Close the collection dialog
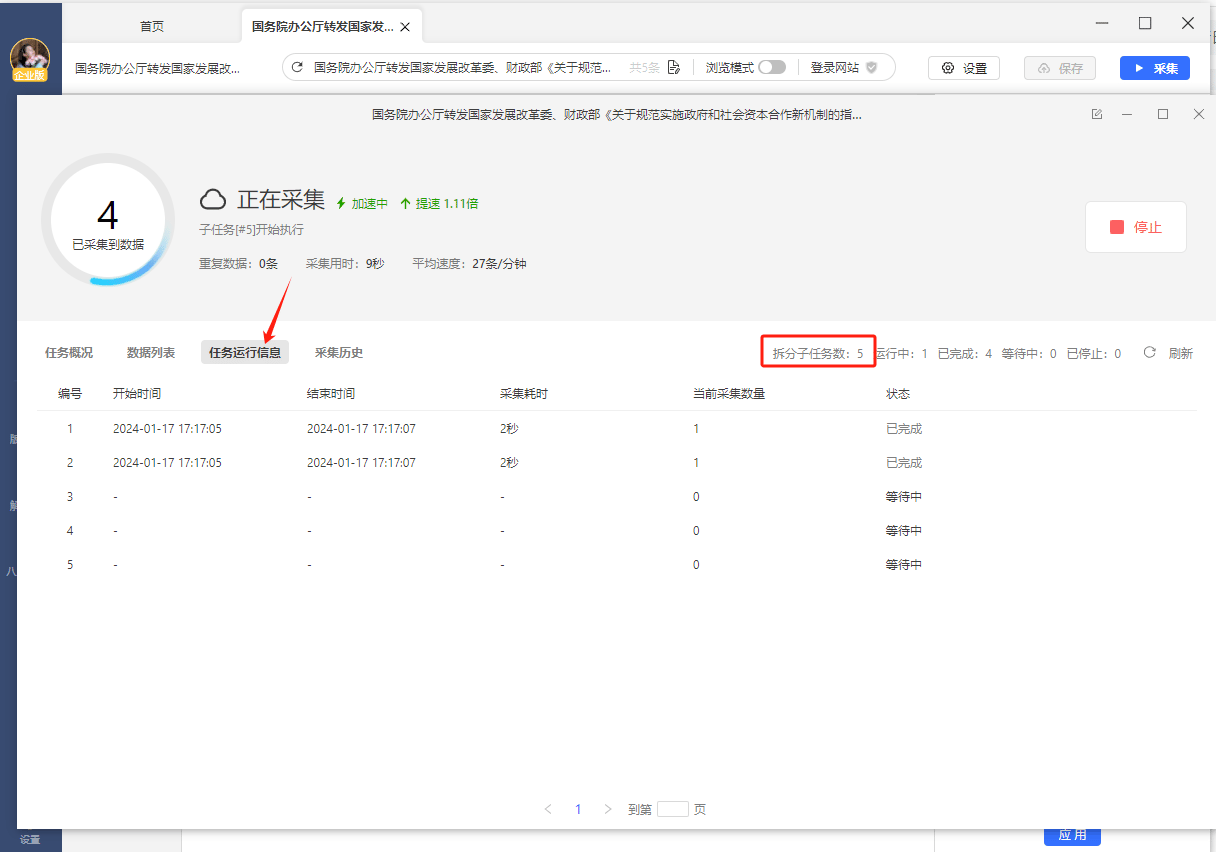The width and height of the screenshot is (1216, 852). click(1199, 115)
